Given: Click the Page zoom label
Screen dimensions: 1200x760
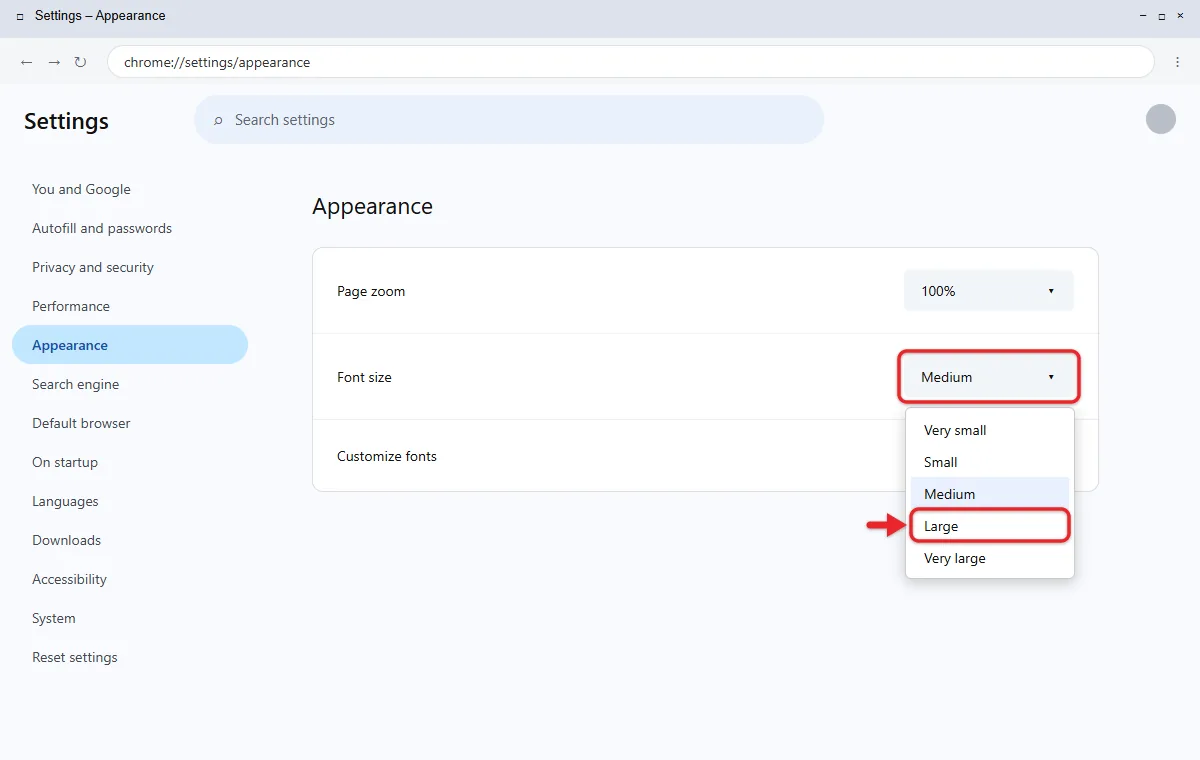Looking at the screenshot, I should pos(371,291).
